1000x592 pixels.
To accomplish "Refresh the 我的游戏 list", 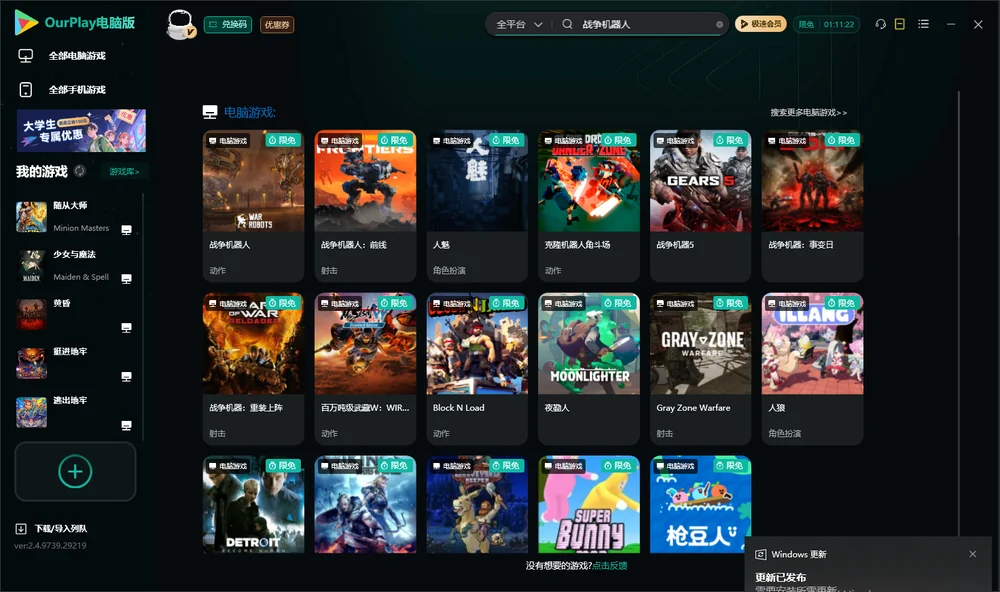I will point(80,171).
